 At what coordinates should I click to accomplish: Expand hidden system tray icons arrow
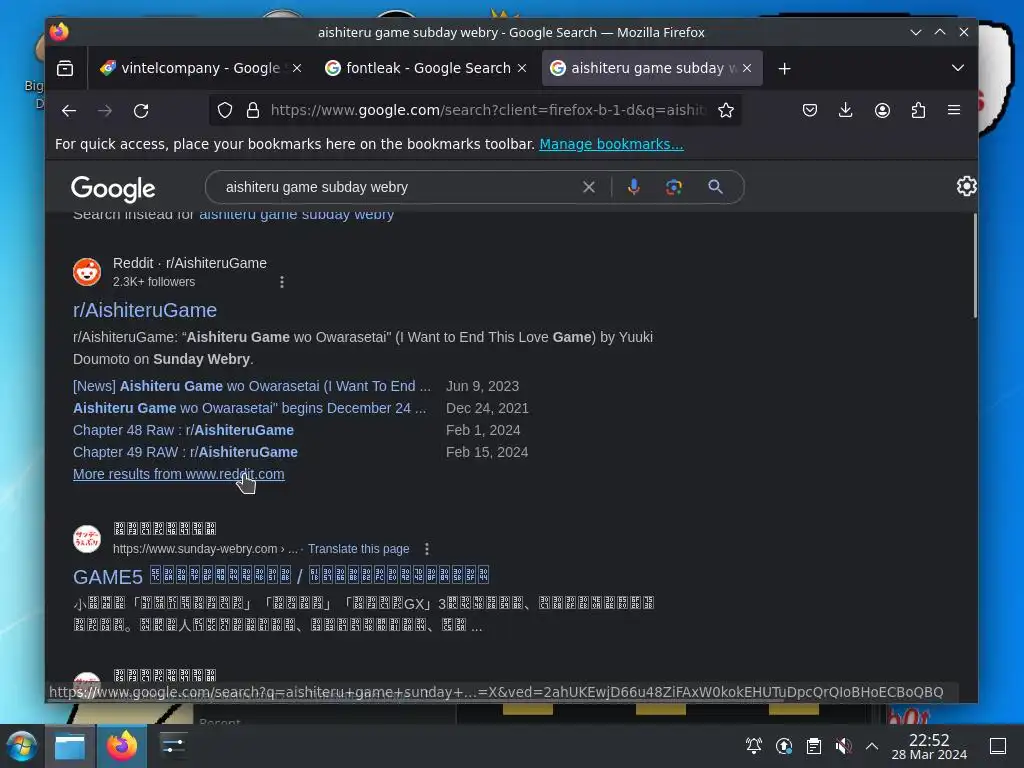click(x=872, y=746)
